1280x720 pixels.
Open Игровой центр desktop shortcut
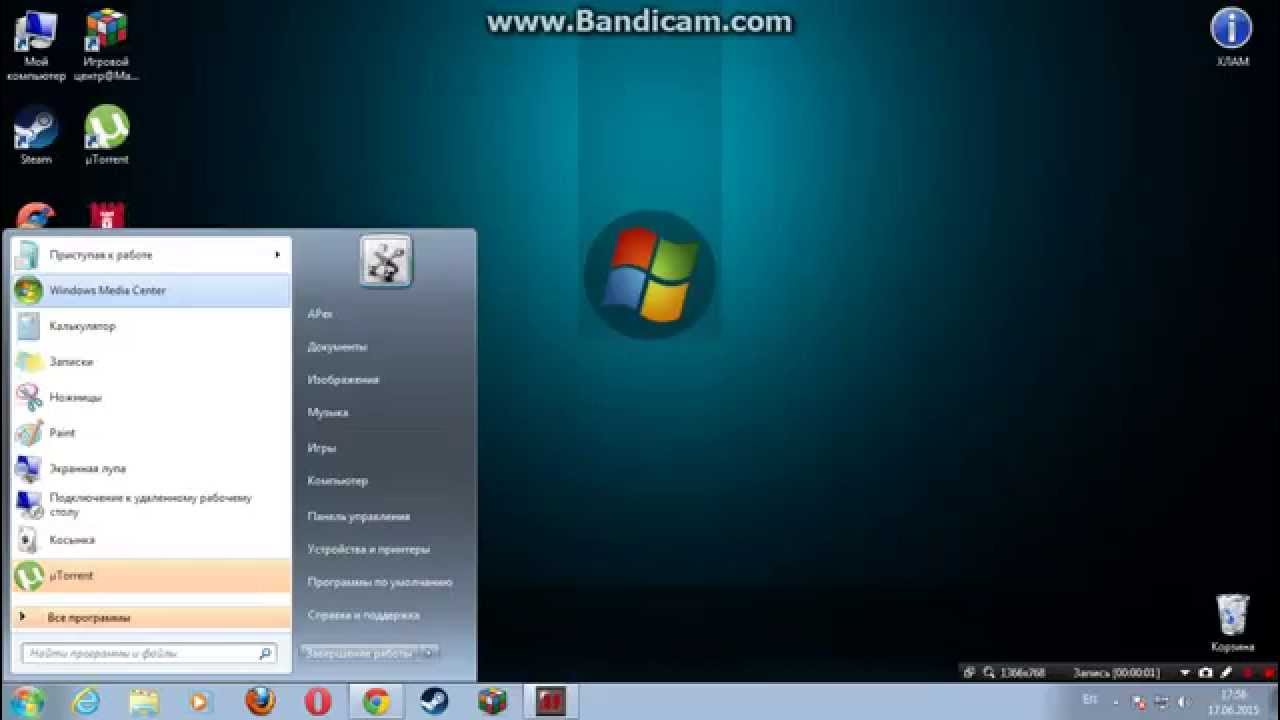point(107,45)
